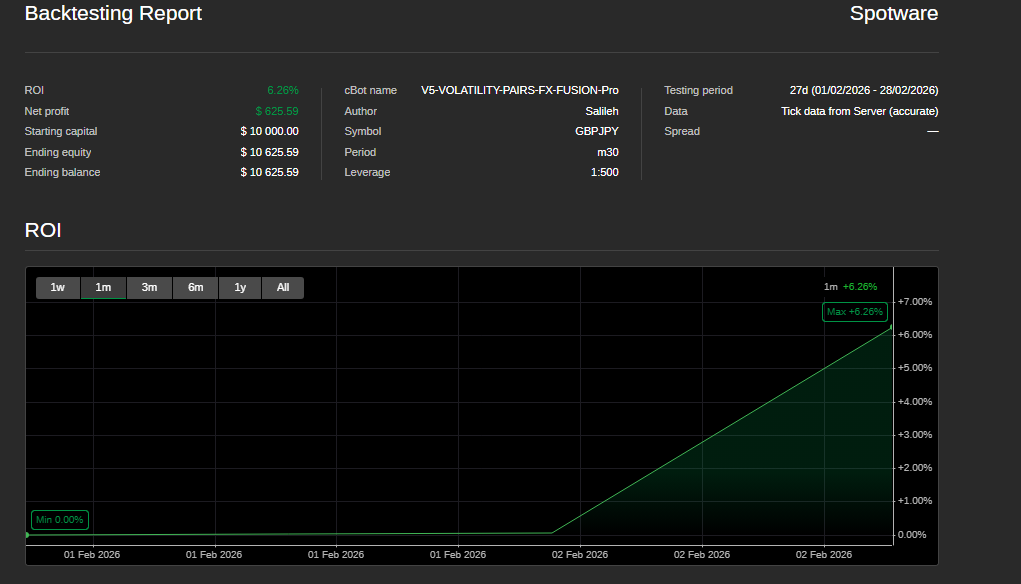Select the cBot name V5-VOLATILITY-PAIRS-FX-FUSION-Pro

(x=518, y=90)
